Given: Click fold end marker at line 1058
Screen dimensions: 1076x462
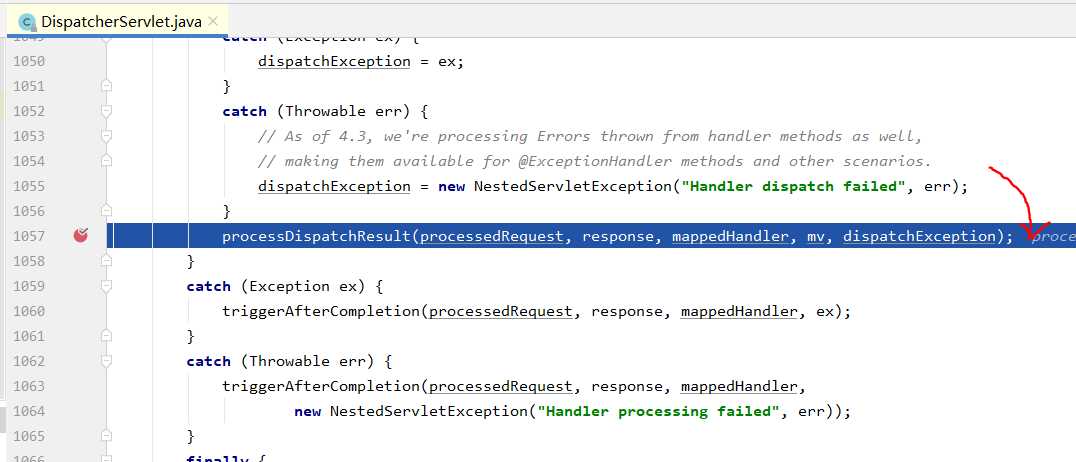Looking at the screenshot, I should (x=106, y=261).
